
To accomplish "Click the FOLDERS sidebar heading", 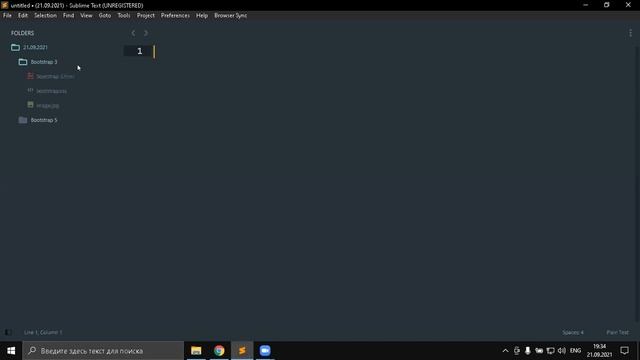I will pos(22,33).
